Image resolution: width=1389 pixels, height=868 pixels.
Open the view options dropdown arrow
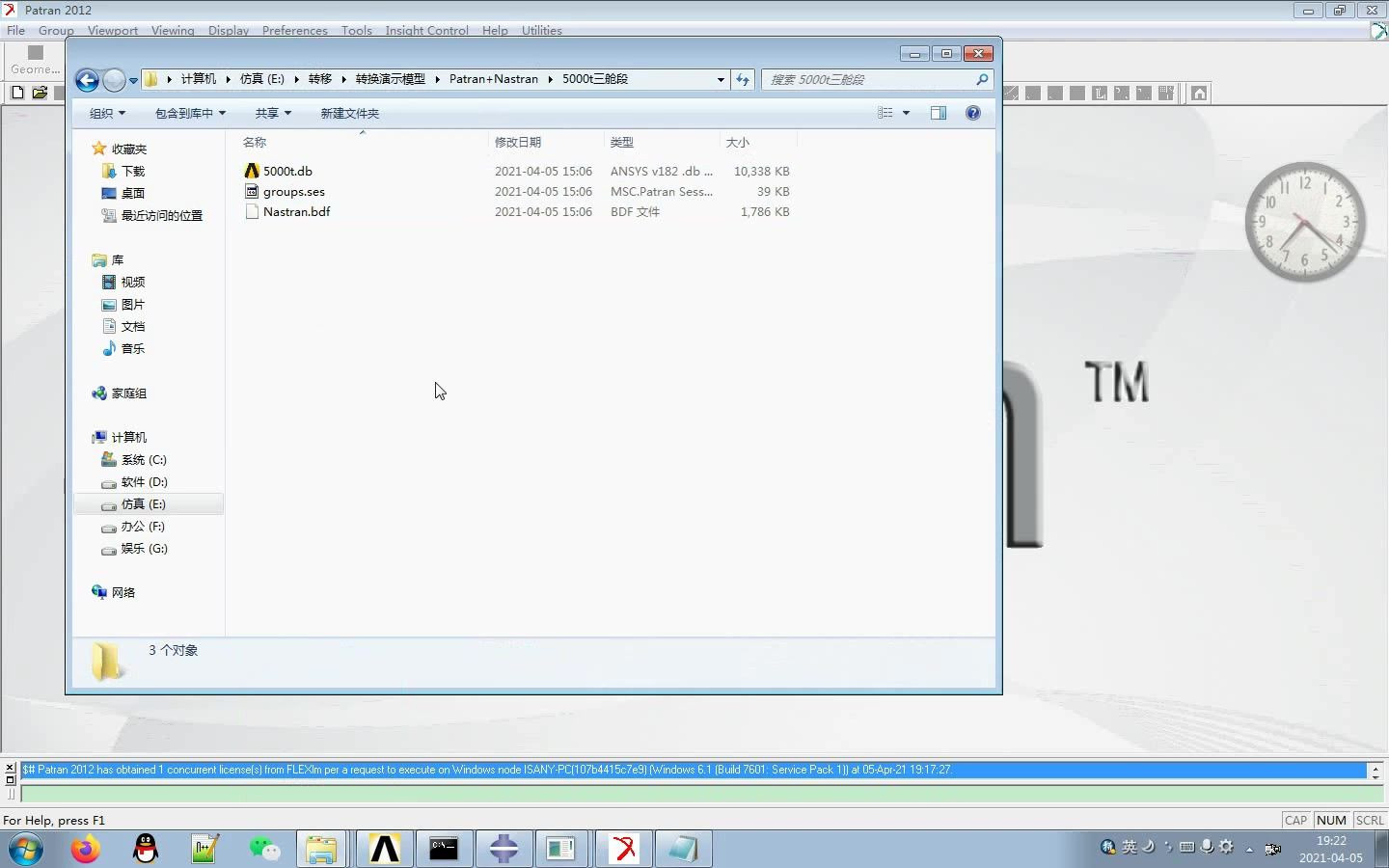click(906, 113)
